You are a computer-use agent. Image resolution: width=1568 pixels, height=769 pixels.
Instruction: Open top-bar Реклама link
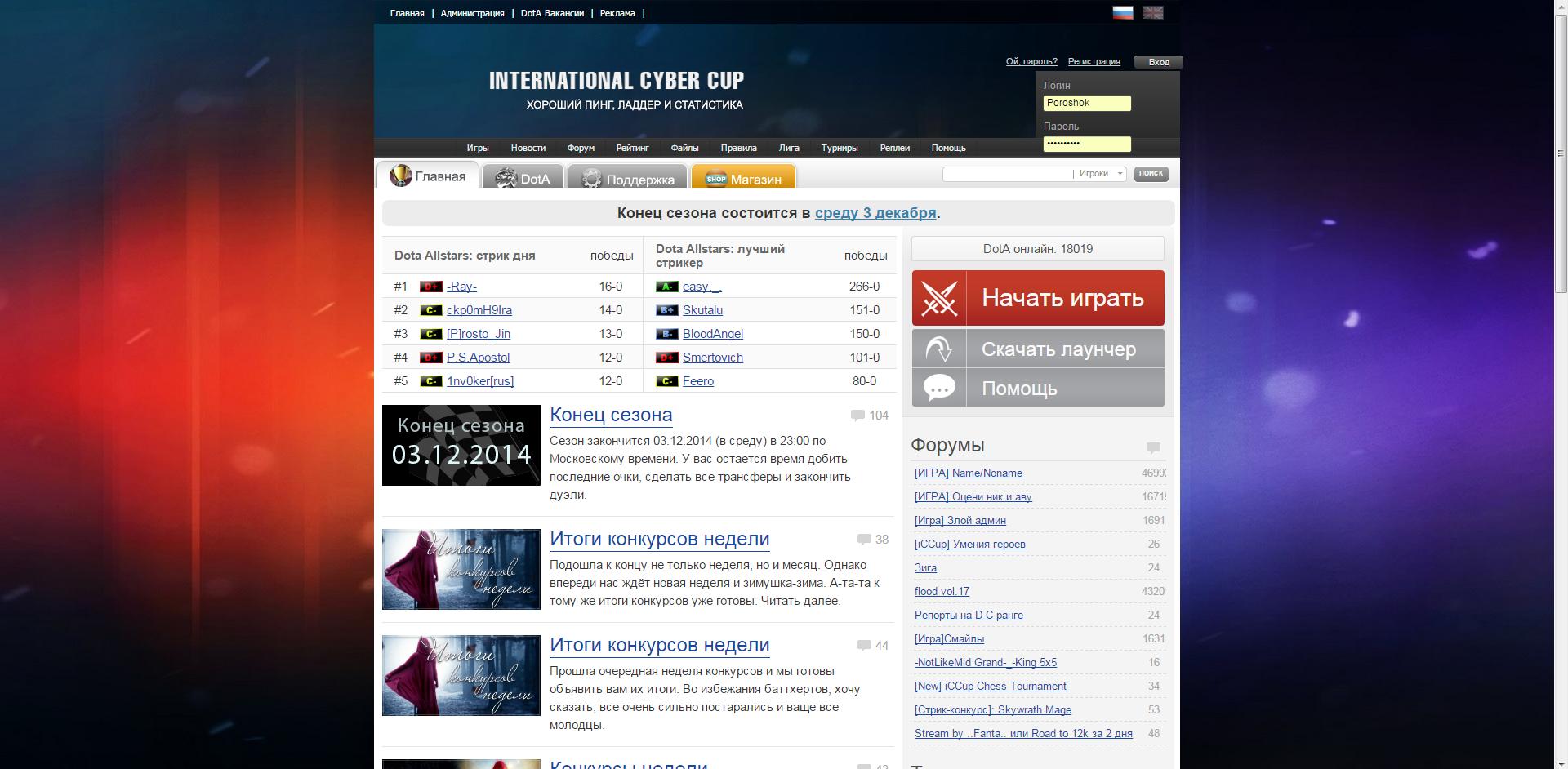pos(617,13)
